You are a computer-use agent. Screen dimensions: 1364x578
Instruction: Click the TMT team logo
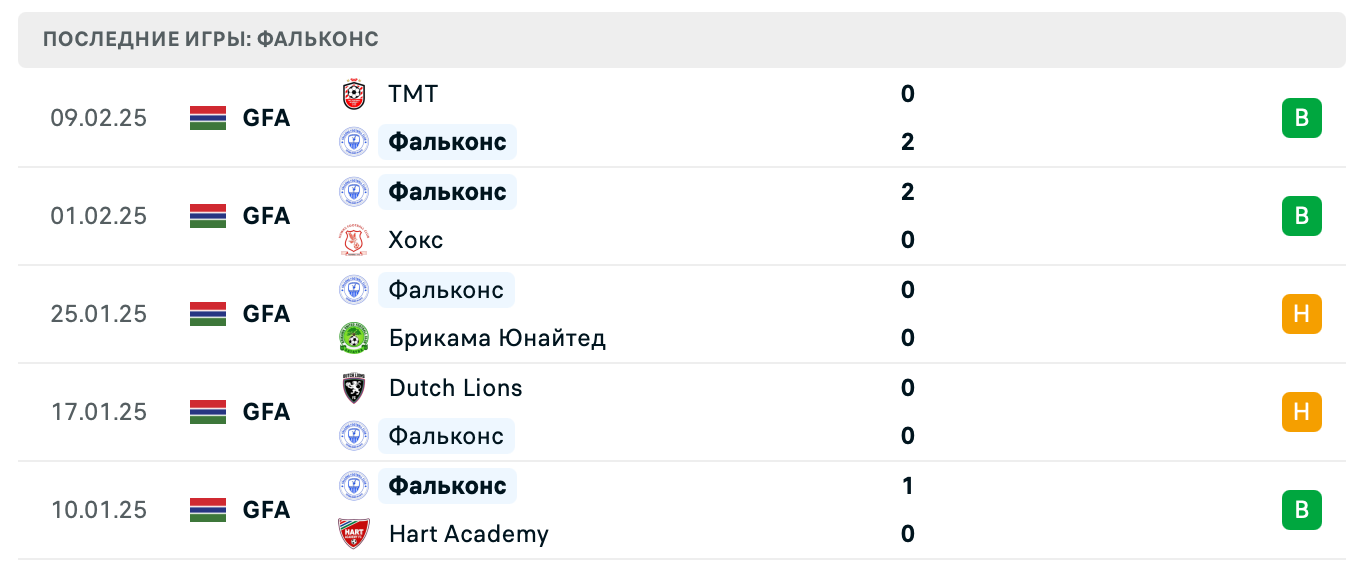[x=354, y=95]
